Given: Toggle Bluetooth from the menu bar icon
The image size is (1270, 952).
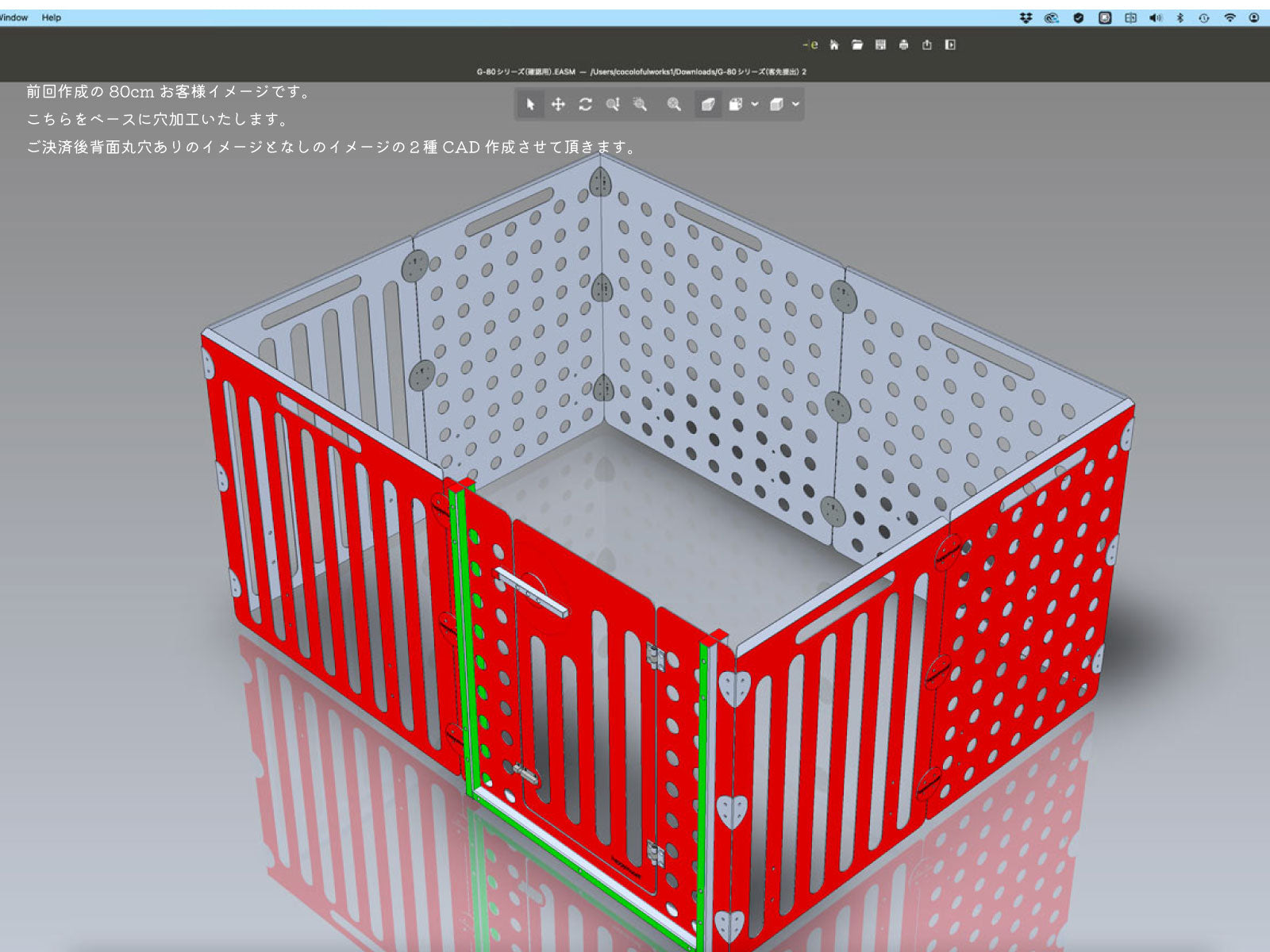Looking at the screenshot, I should point(1180,17).
